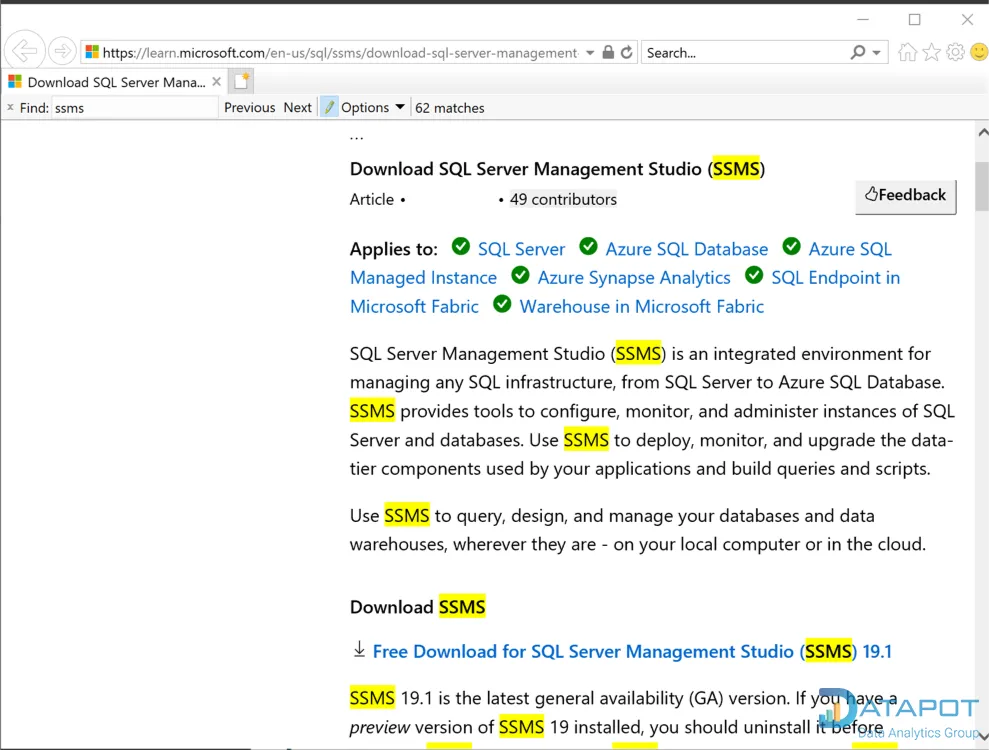Viewport: 989px width, 750px height.
Task: Click the Download SSMS heading
Action: point(418,607)
